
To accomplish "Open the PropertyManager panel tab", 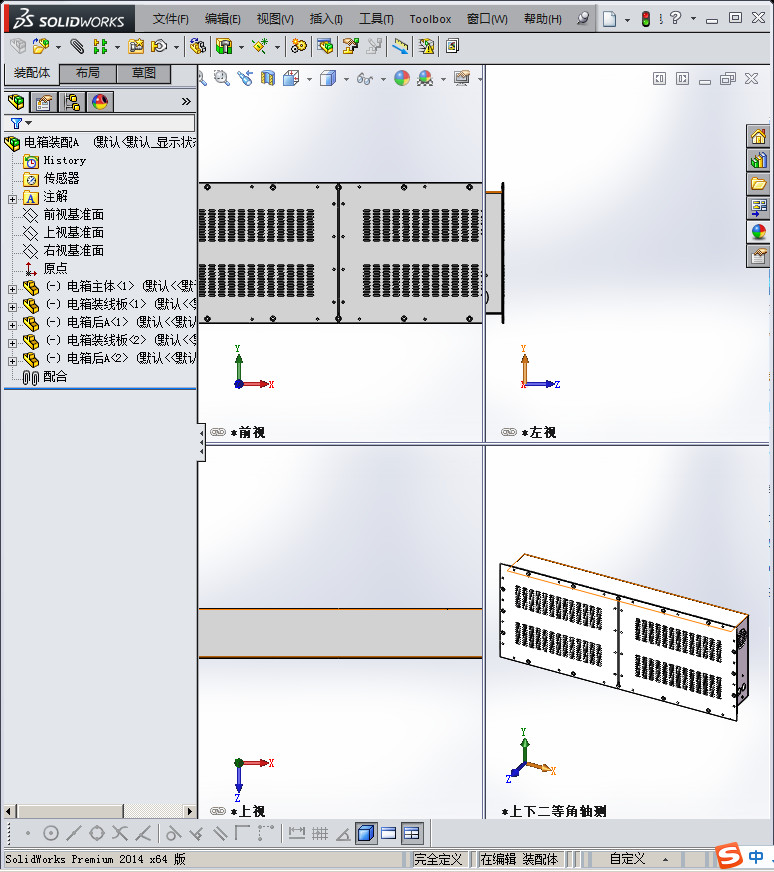I will pos(44,102).
